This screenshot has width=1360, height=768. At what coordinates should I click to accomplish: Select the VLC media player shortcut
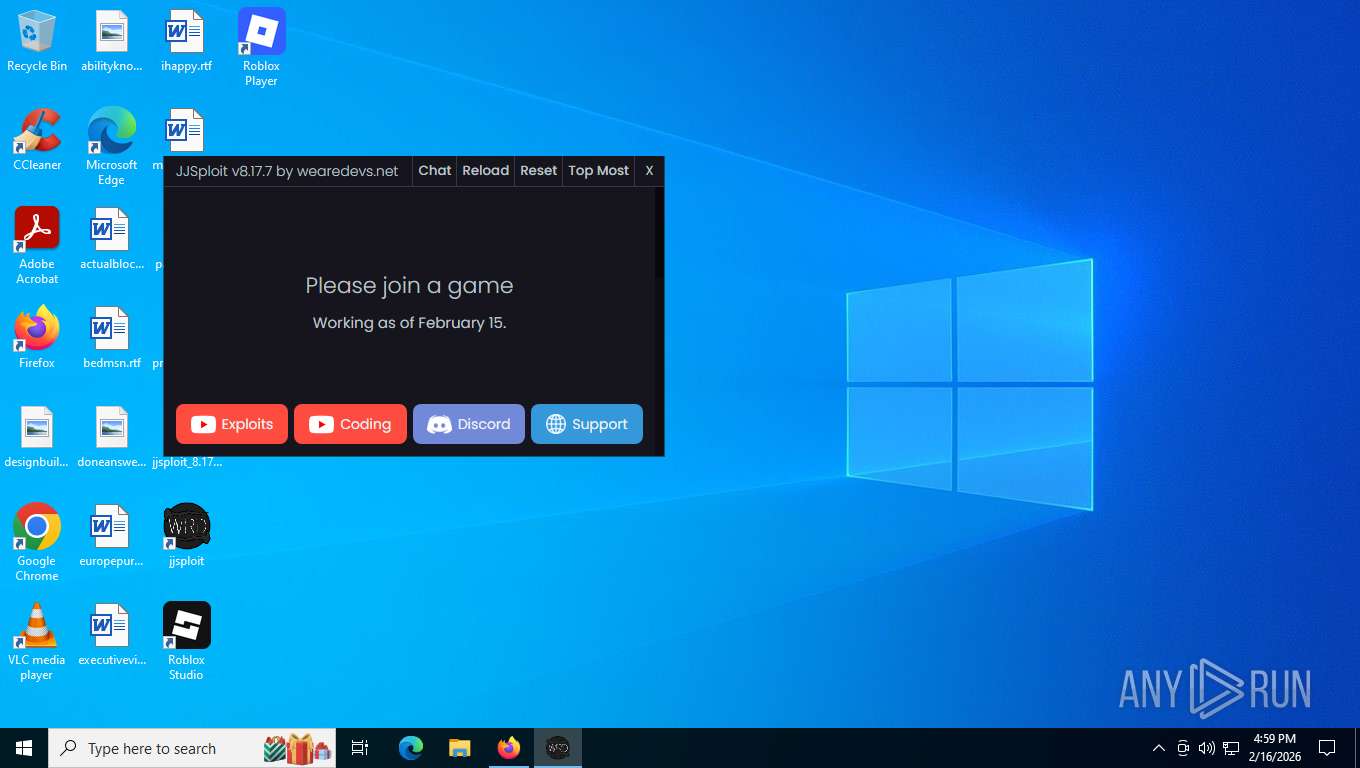click(37, 642)
